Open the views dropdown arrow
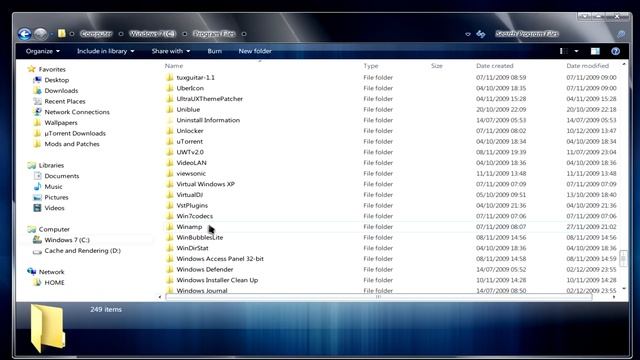Screen dimensions: 640x360 [576, 51]
